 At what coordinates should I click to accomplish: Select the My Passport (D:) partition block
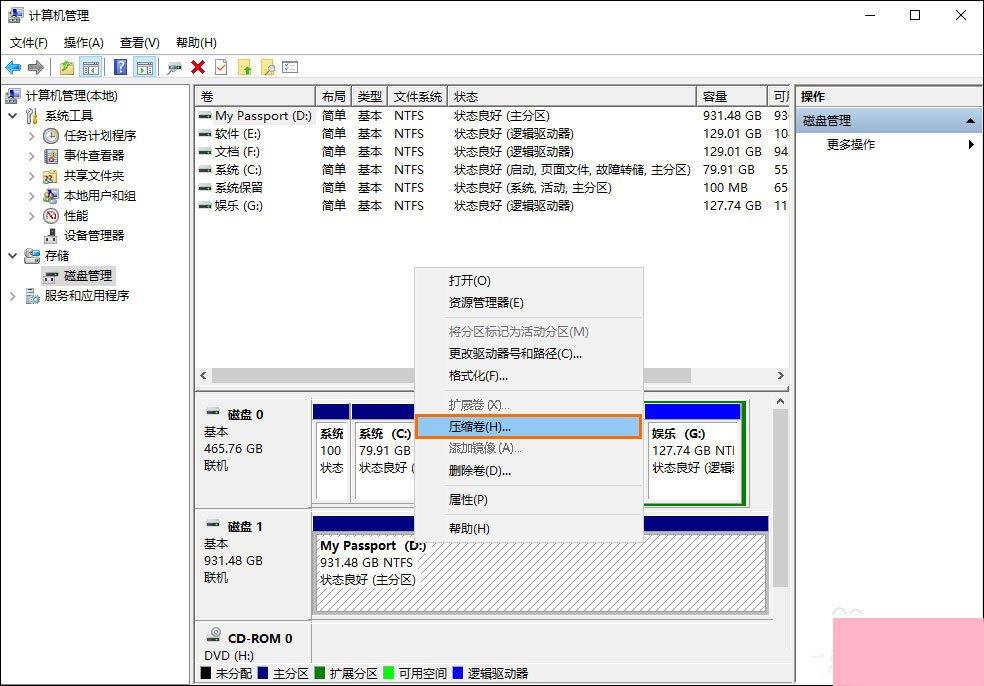[540, 564]
